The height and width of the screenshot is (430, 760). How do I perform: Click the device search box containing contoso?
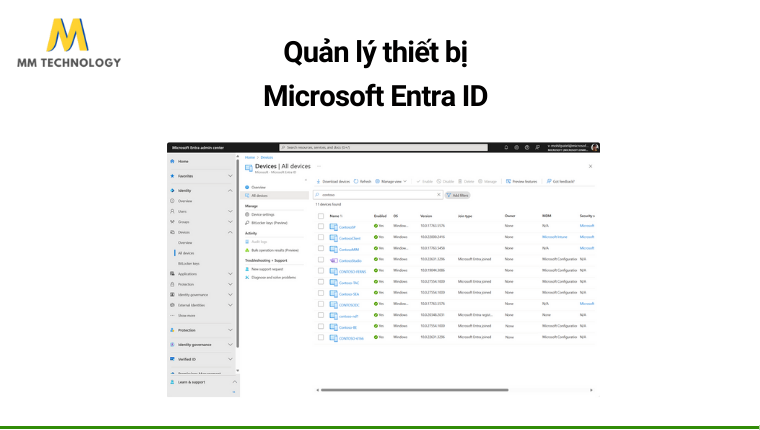(x=378, y=195)
